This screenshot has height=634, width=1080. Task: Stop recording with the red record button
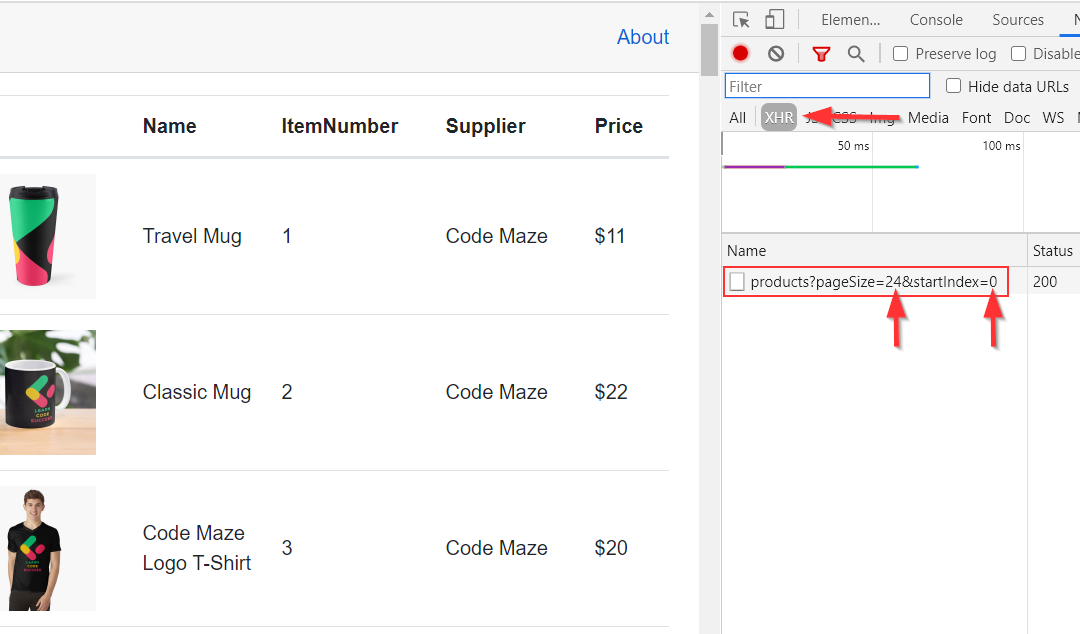740,54
